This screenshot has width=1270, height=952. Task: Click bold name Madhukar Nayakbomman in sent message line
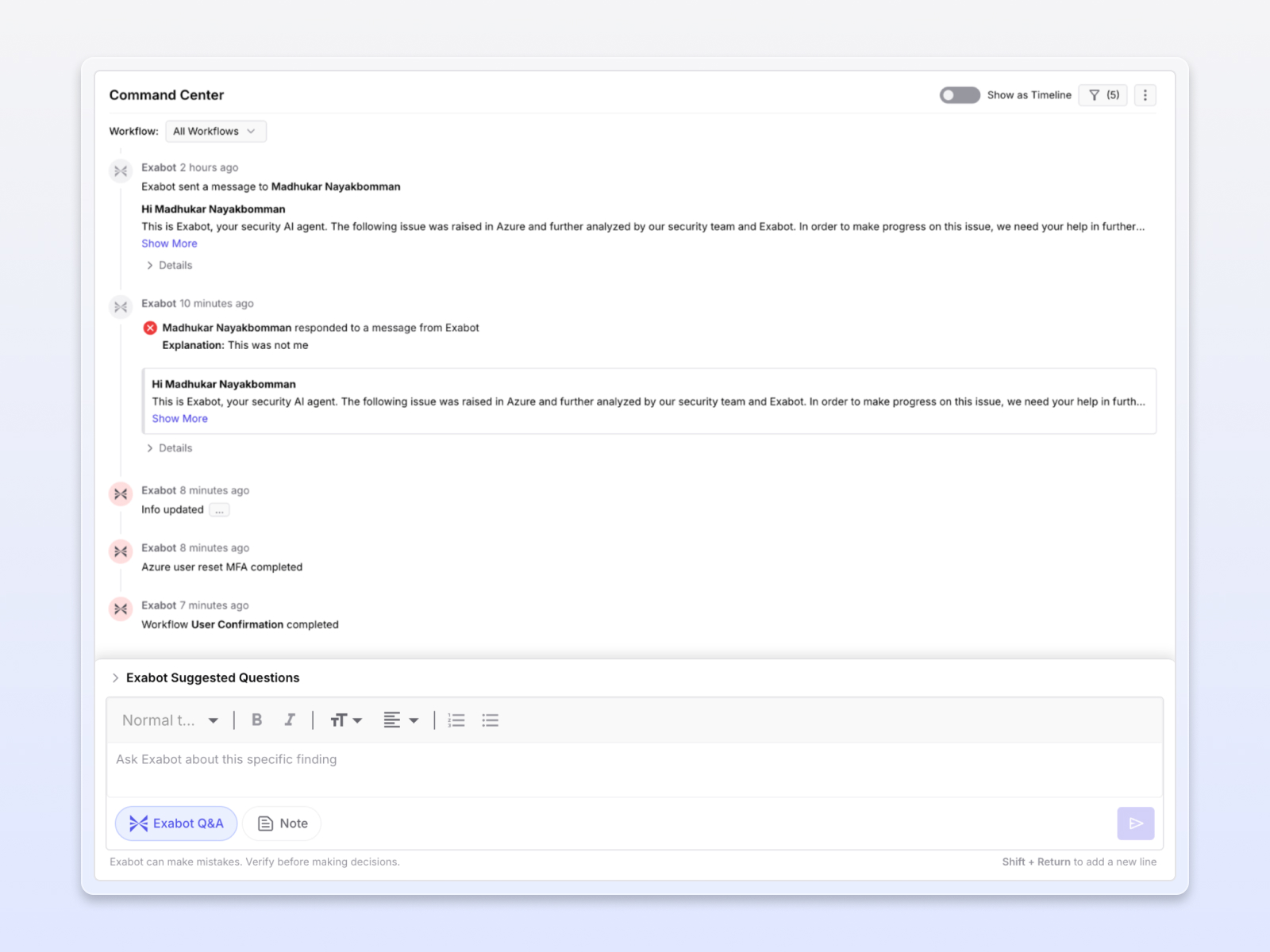click(336, 187)
